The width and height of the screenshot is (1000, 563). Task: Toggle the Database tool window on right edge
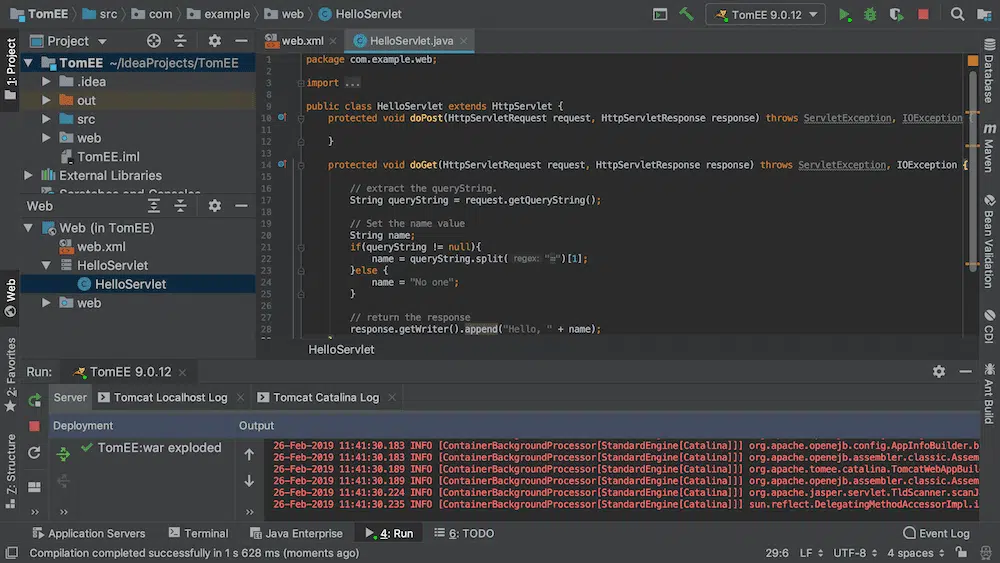point(988,71)
